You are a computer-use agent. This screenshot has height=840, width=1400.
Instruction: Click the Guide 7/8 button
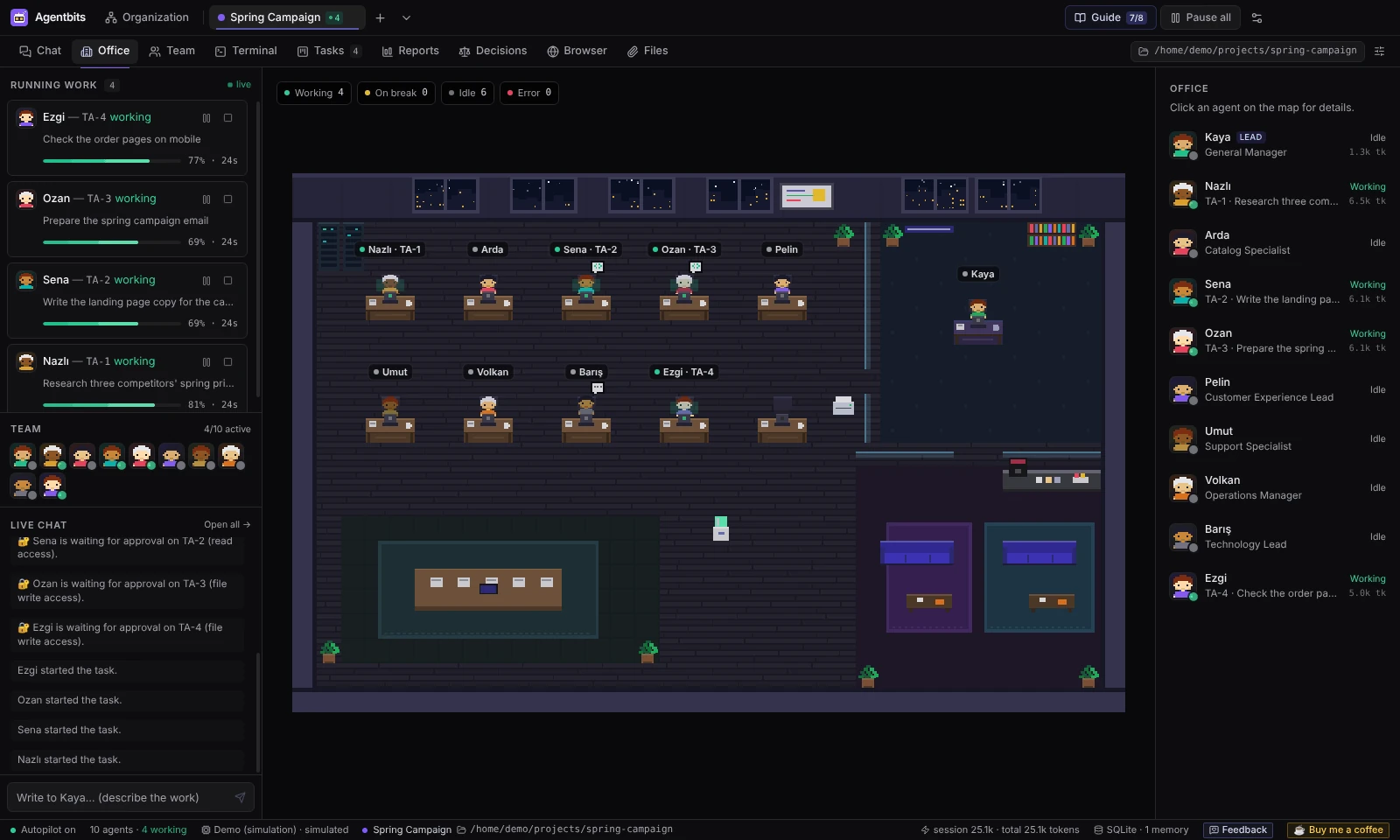[1110, 17]
